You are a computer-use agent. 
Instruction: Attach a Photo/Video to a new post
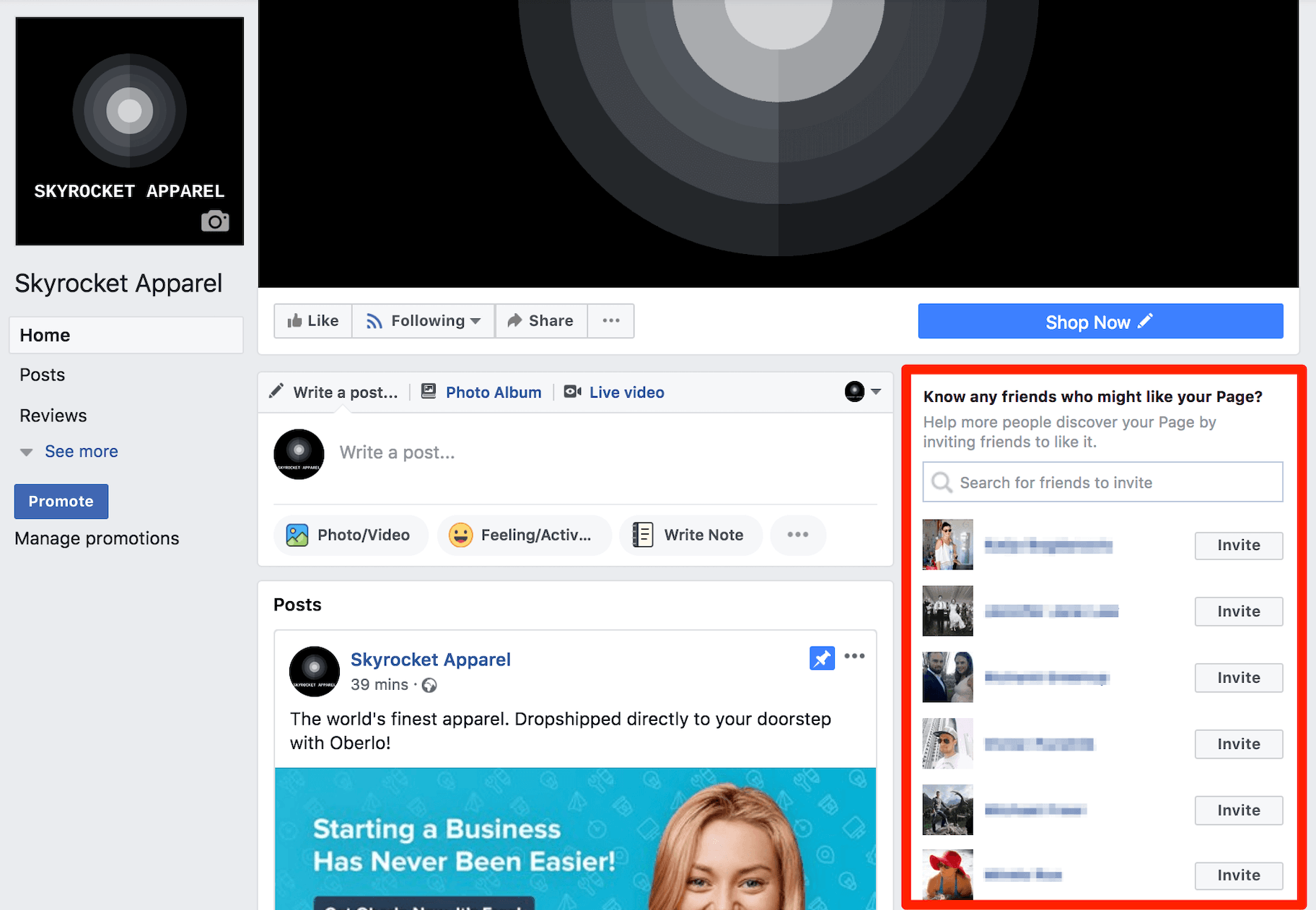click(350, 535)
